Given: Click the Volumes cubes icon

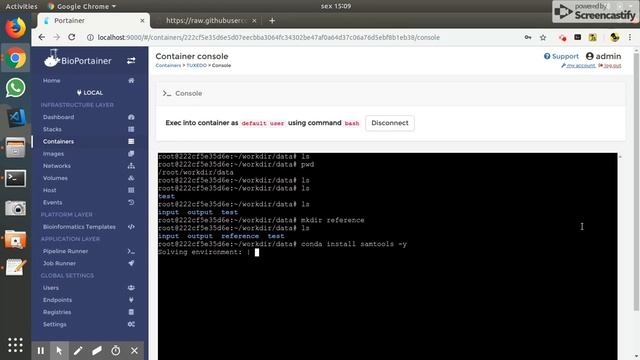Looking at the screenshot, I should click(x=131, y=178).
